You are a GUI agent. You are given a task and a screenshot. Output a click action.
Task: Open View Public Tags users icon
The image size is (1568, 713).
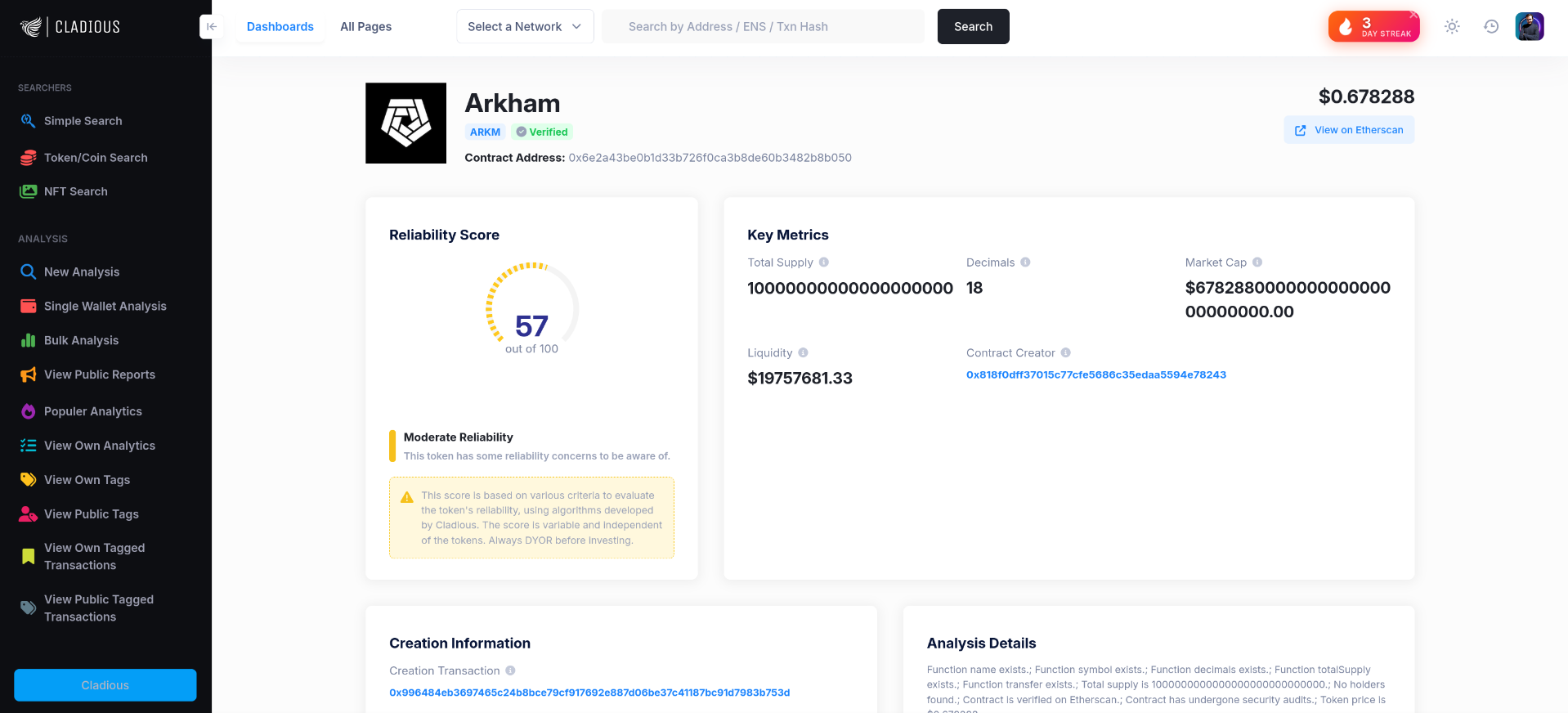point(28,514)
